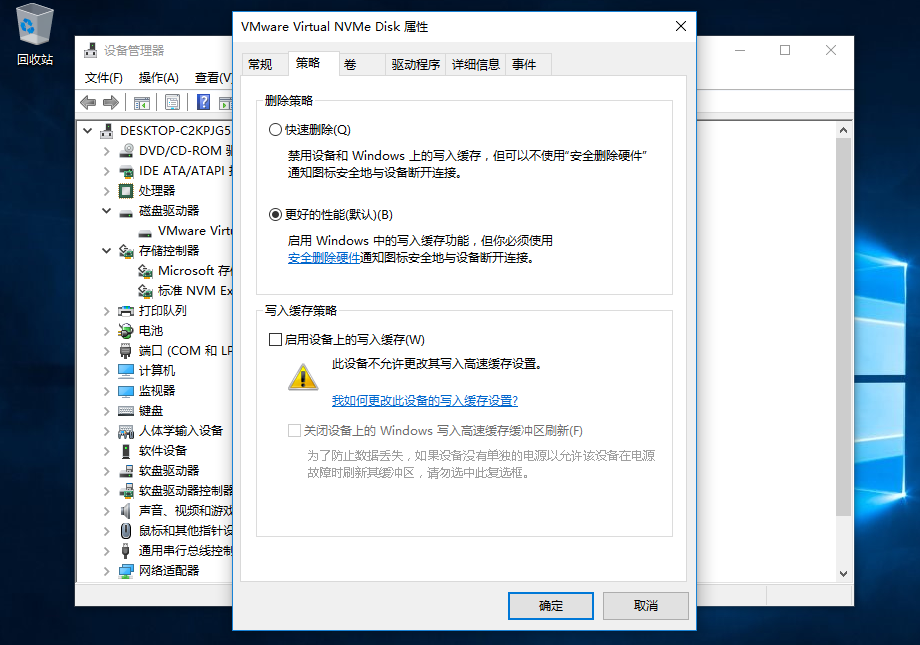Screen dimensions: 920x645
Task: Select the 更好的性能(默认)(B) radio button
Action: pyautogui.click(x=275, y=215)
